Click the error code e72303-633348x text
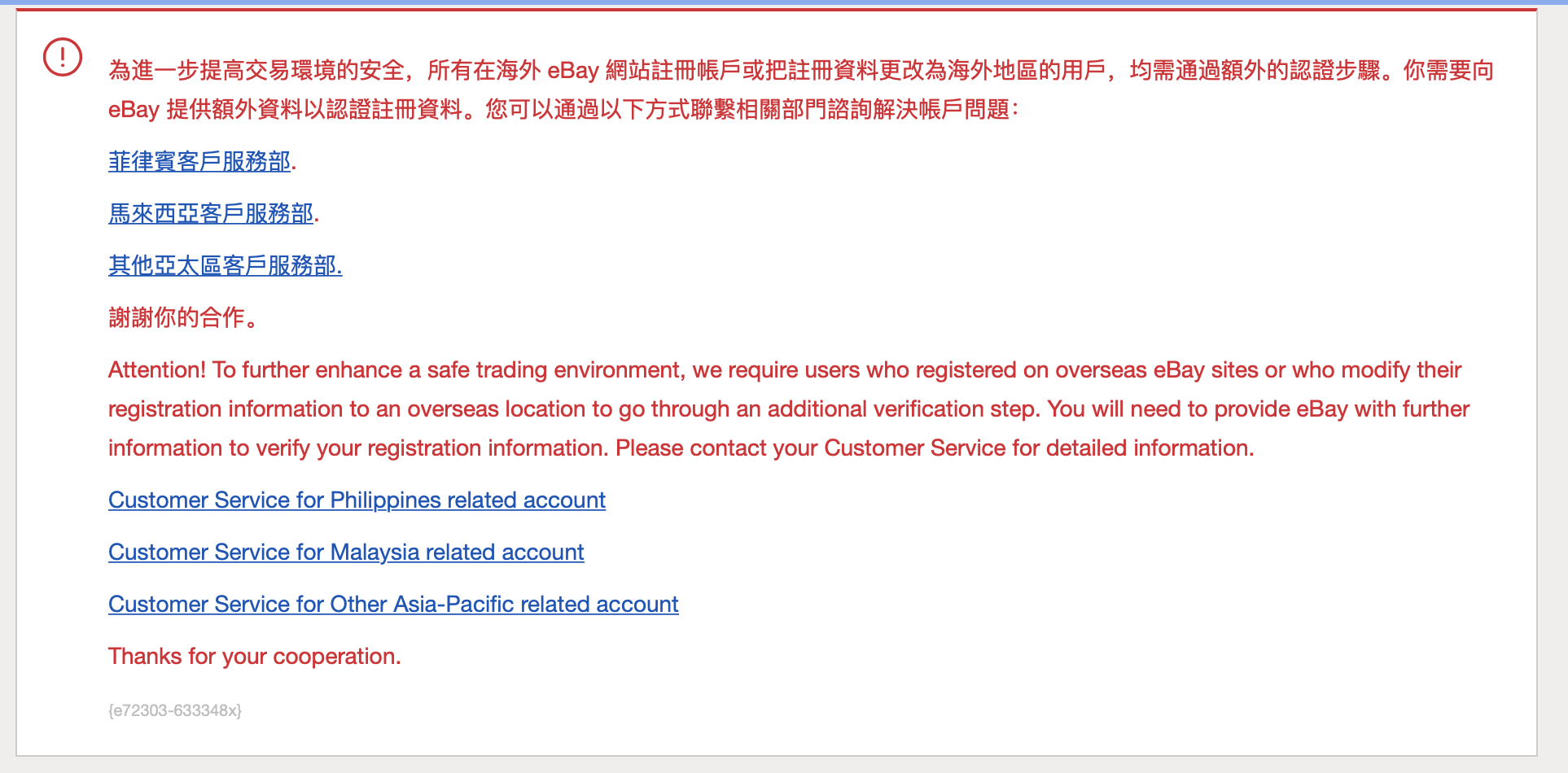Image resolution: width=1568 pixels, height=773 pixels. 175,710
